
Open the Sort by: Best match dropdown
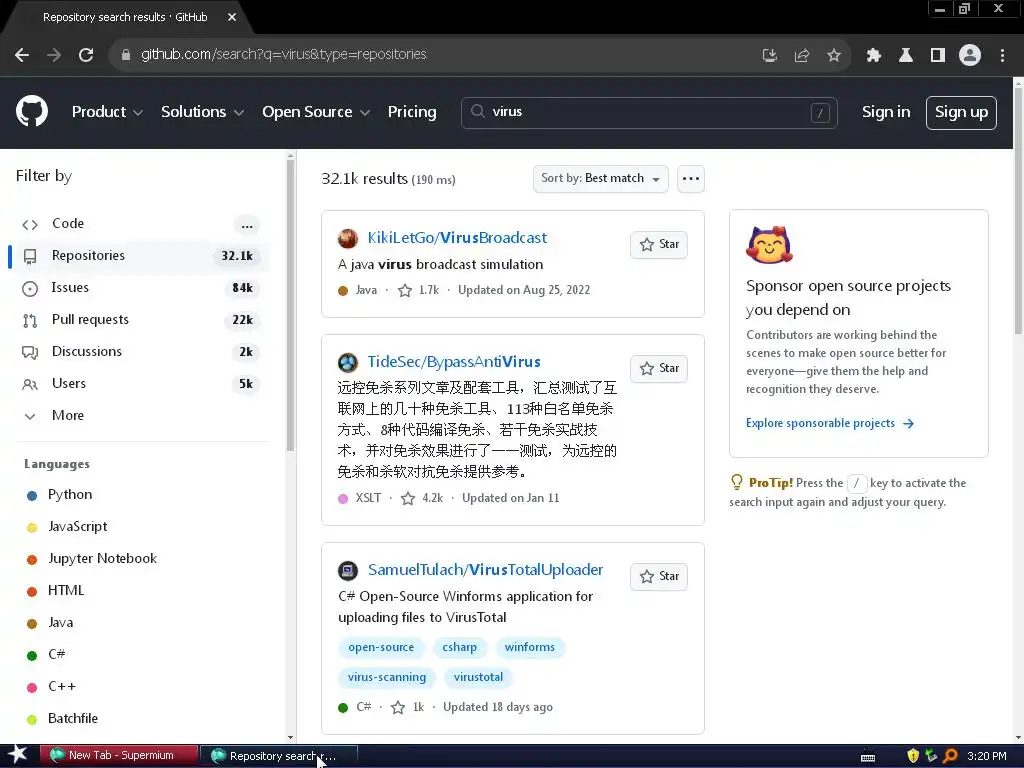pyautogui.click(x=601, y=178)
